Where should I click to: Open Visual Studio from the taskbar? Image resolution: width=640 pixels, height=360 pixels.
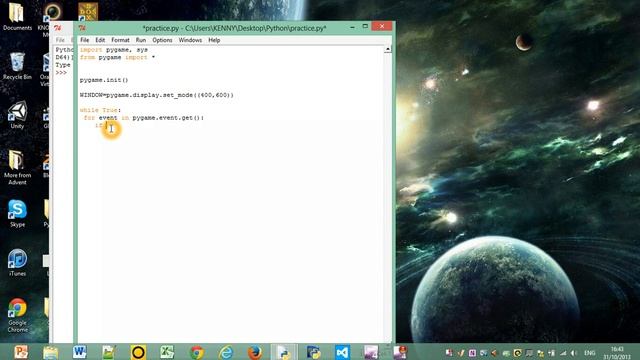coord(342,352)
